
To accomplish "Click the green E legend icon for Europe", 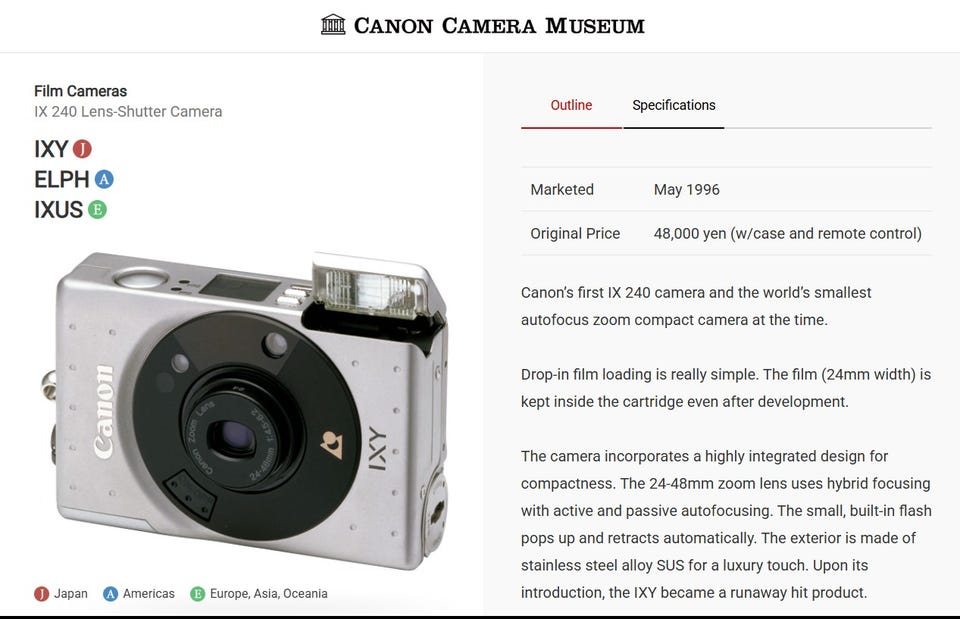I will (197, 594).
